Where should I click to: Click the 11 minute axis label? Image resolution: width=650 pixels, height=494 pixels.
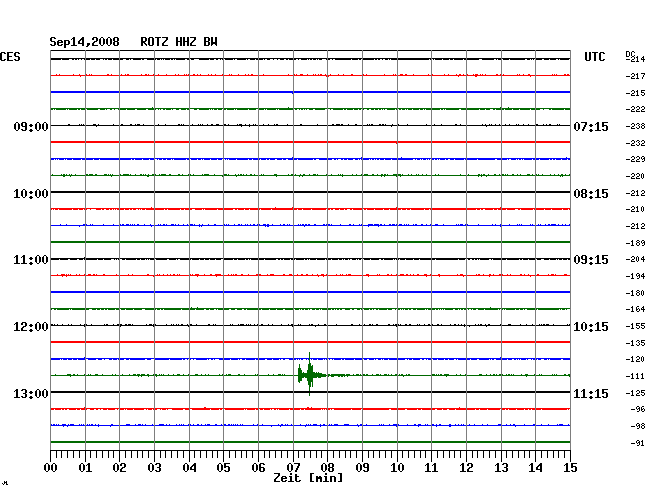point(431,468)
